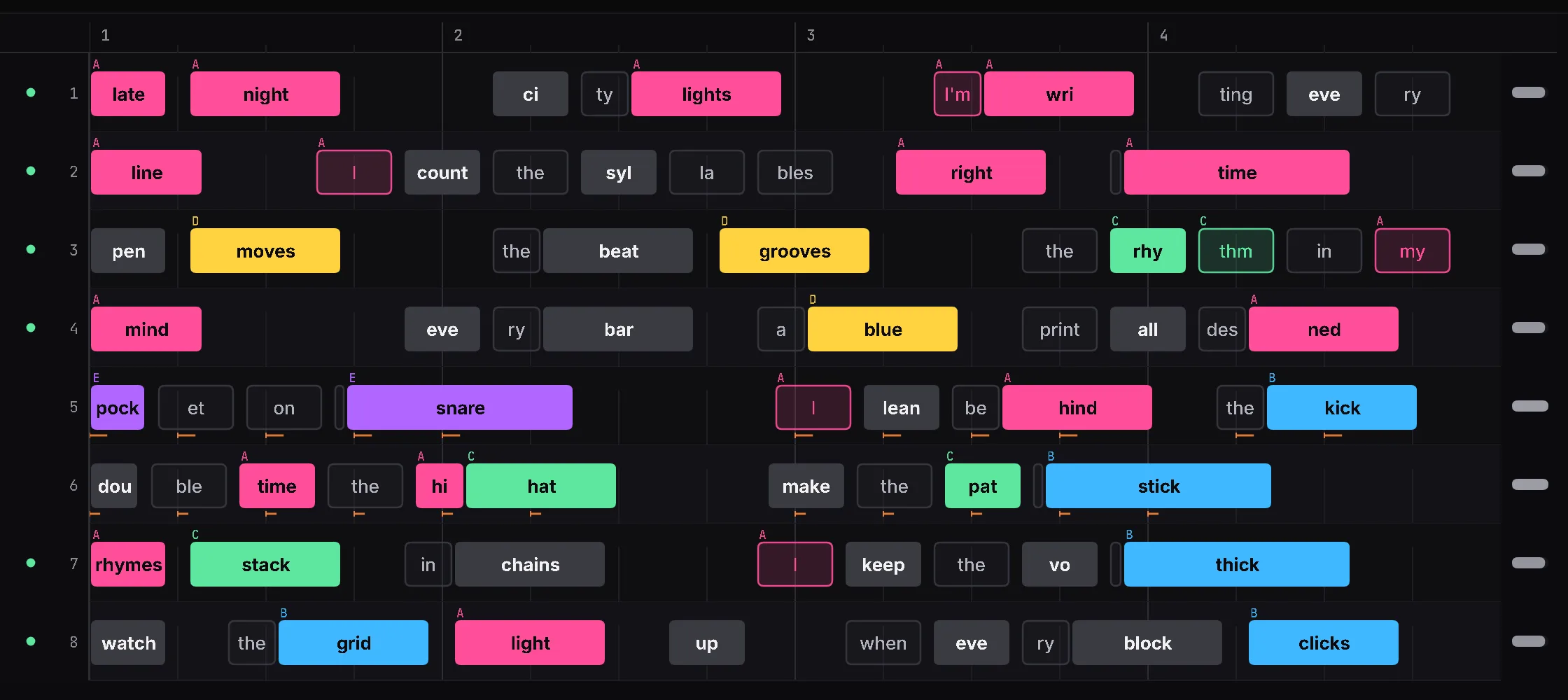Click the gray pill handle on row 5
The width and height of the screenshot is (1568, 700).
[x=1529, y=406]
